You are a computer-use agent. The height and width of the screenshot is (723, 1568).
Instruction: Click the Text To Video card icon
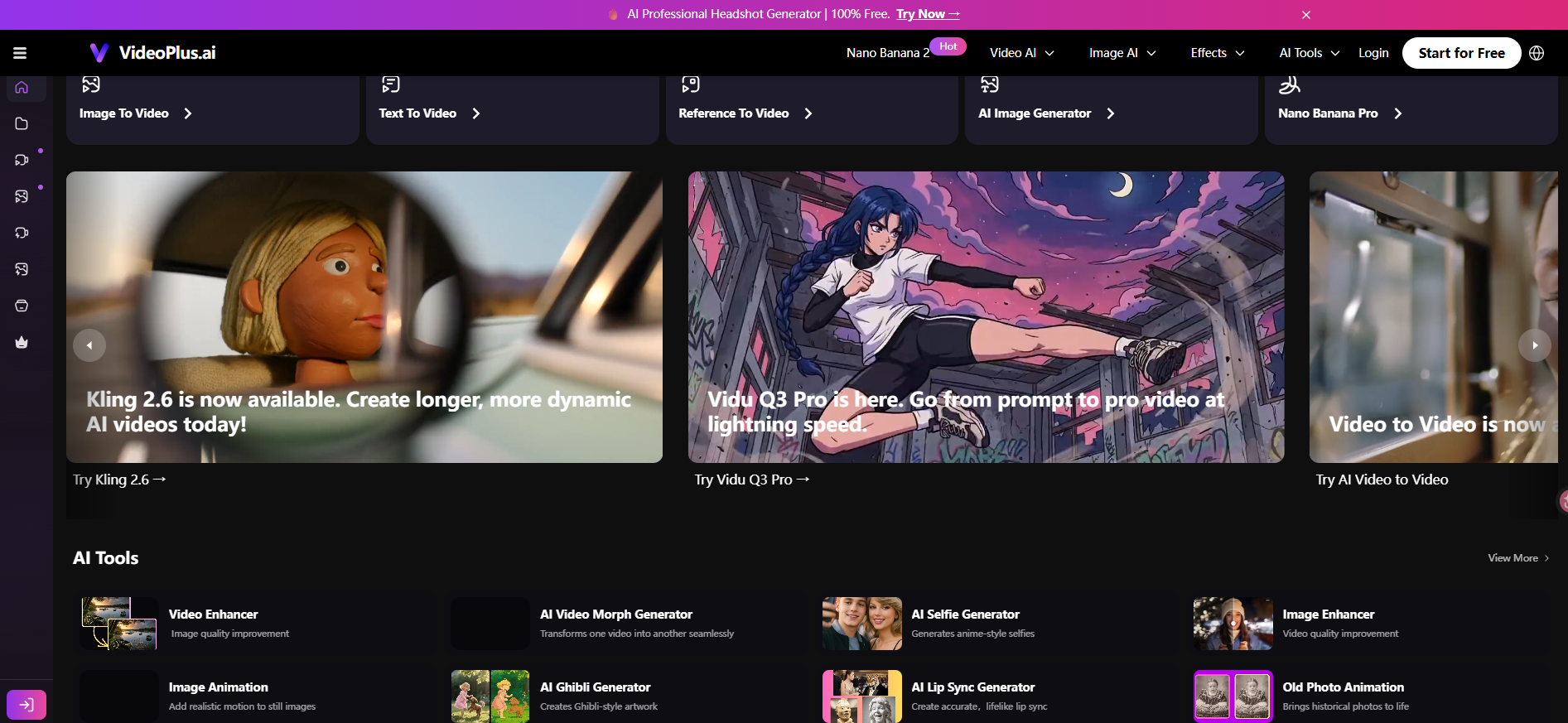(x=391, y=84)
